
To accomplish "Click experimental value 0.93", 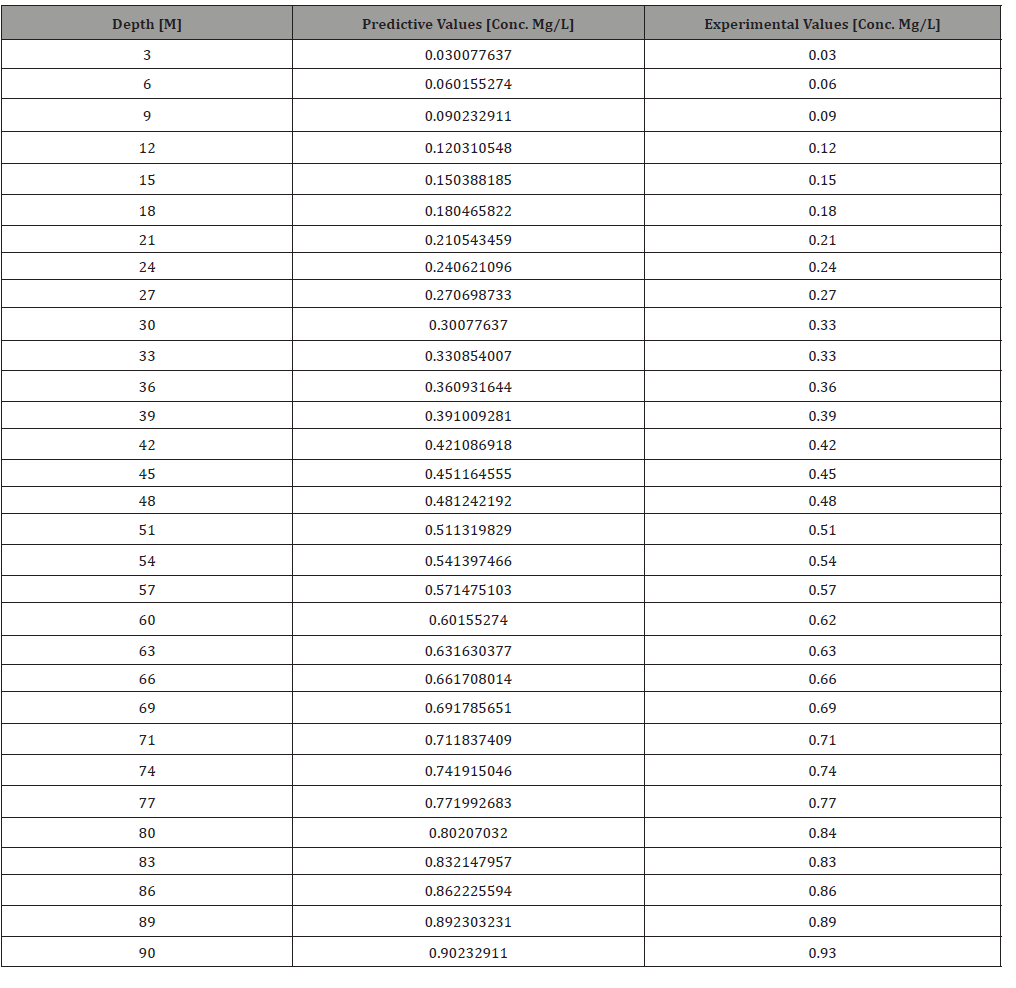I will coord(822,953).
